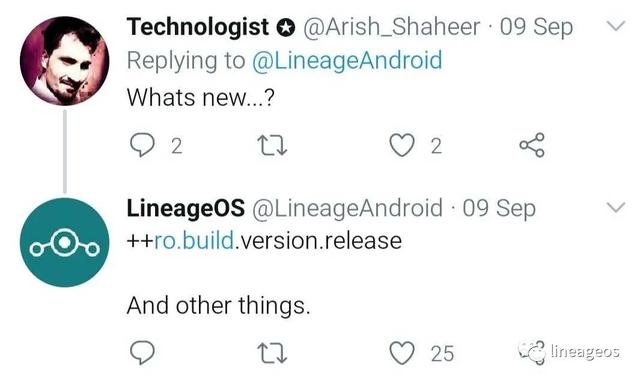Click the Technologist display name
640x381 pixels.
tap(198, 27)
